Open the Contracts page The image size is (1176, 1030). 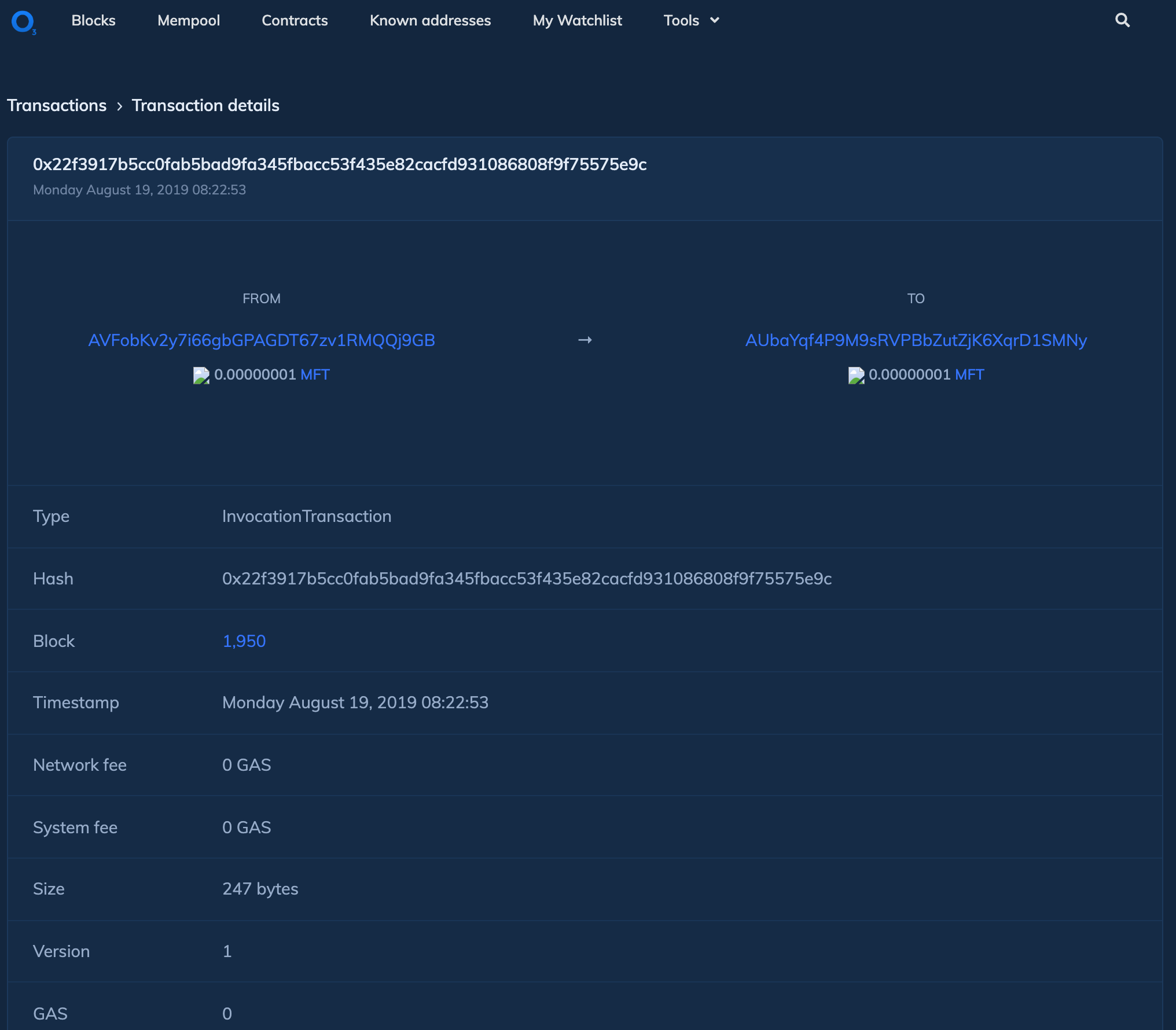(x=295, y=20)
